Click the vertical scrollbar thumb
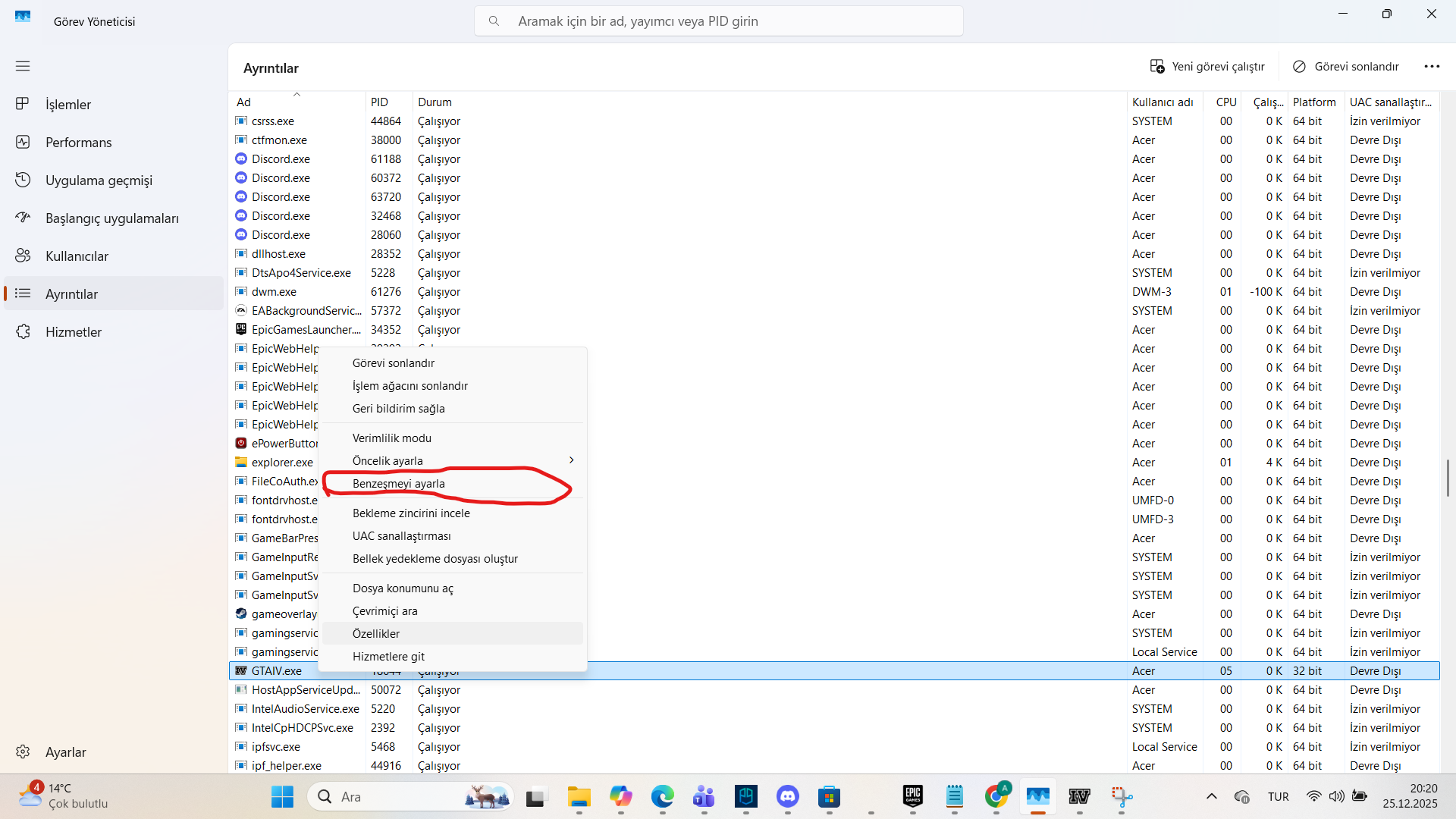Screen dimensions: 1456x819 (1448, 478)
